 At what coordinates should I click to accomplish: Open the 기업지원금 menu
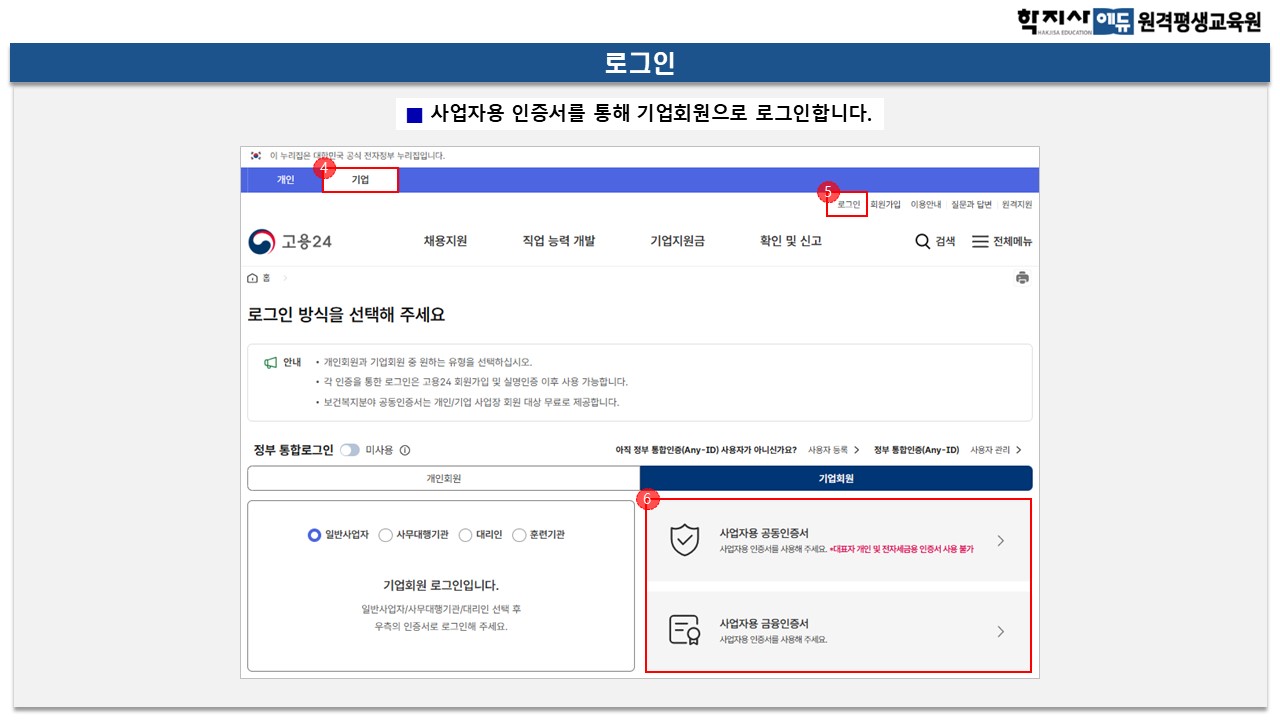677,241
